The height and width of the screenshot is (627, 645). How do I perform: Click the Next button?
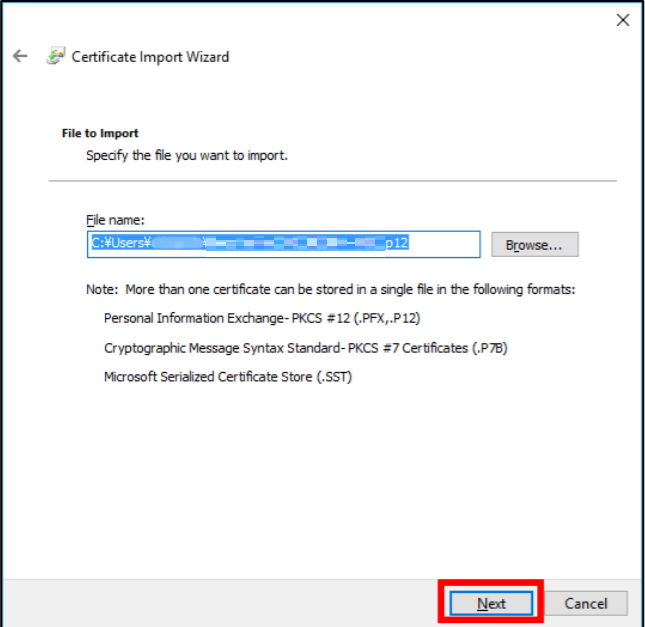491,603
